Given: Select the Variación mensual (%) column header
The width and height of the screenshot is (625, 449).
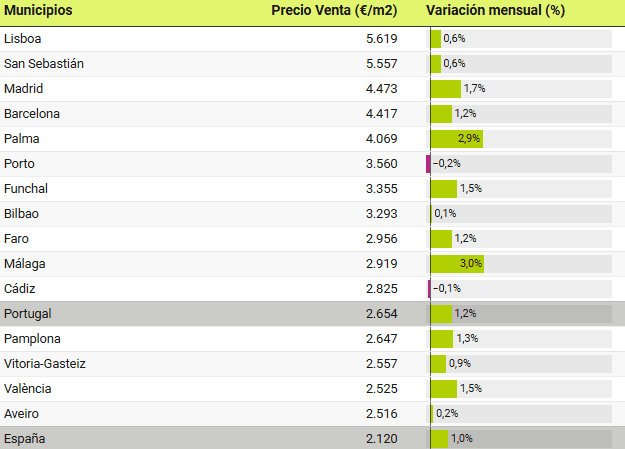Looking at the screenshot, I should pos(495,11).
